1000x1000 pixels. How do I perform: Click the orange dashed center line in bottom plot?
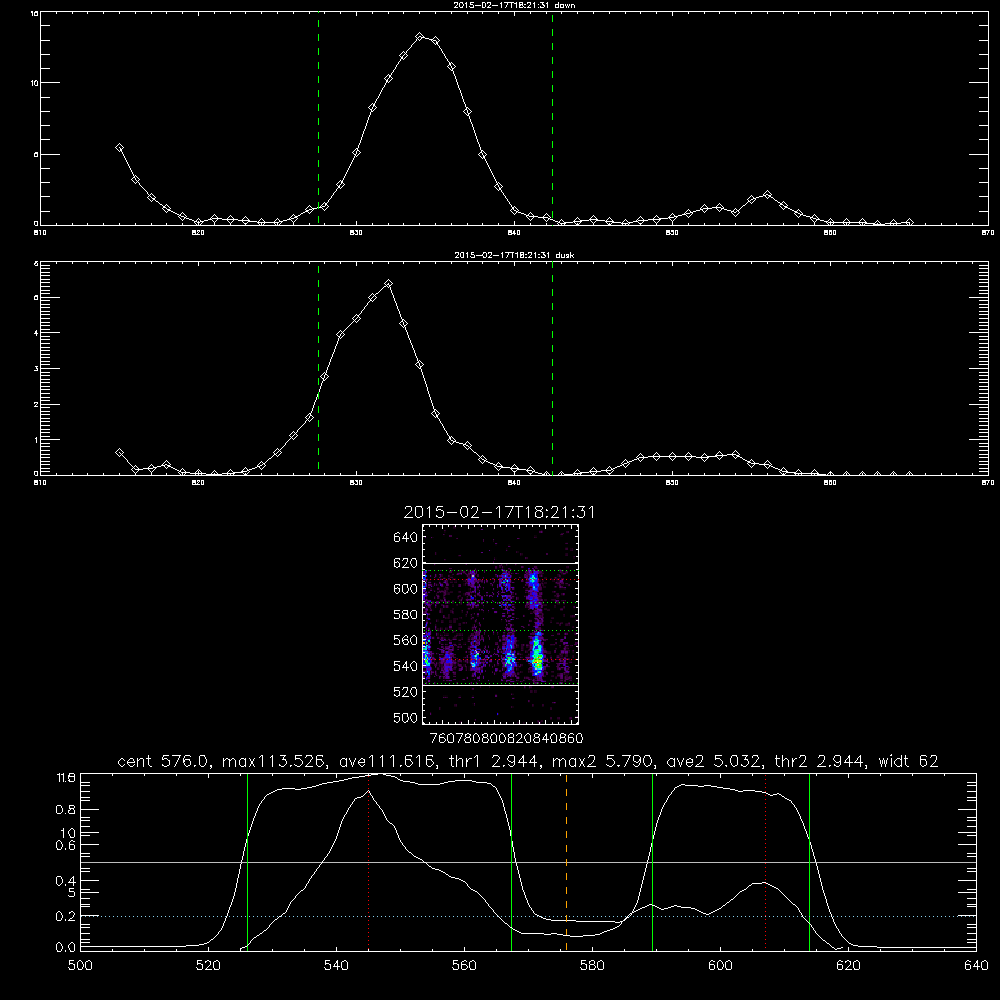[566, 862]
